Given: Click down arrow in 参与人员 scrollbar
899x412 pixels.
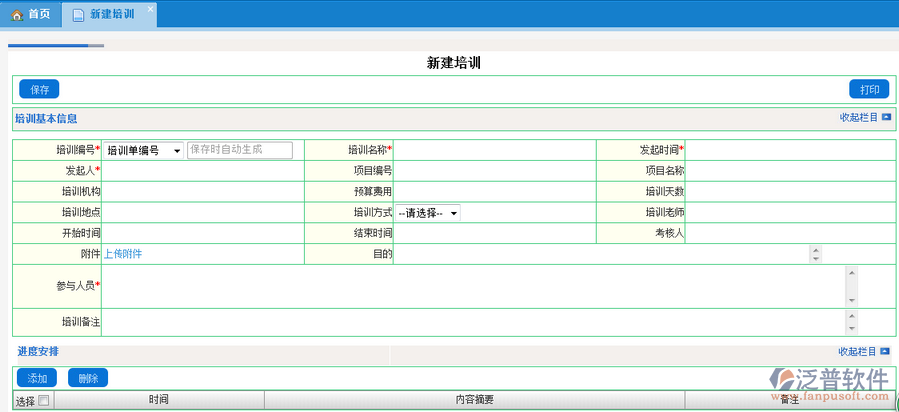Looking at the screenshot, I should pos(851,301).
